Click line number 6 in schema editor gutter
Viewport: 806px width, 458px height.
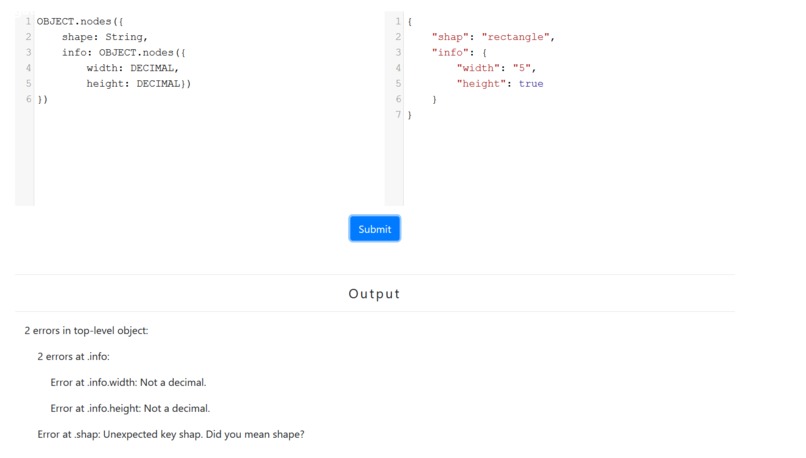tap(29, 99)
